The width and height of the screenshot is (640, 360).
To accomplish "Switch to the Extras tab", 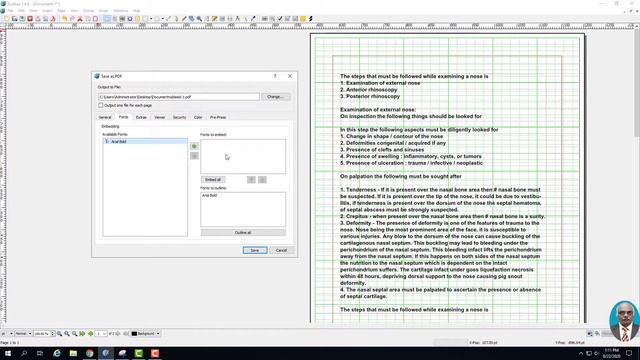I will click(x=141, y=117).
